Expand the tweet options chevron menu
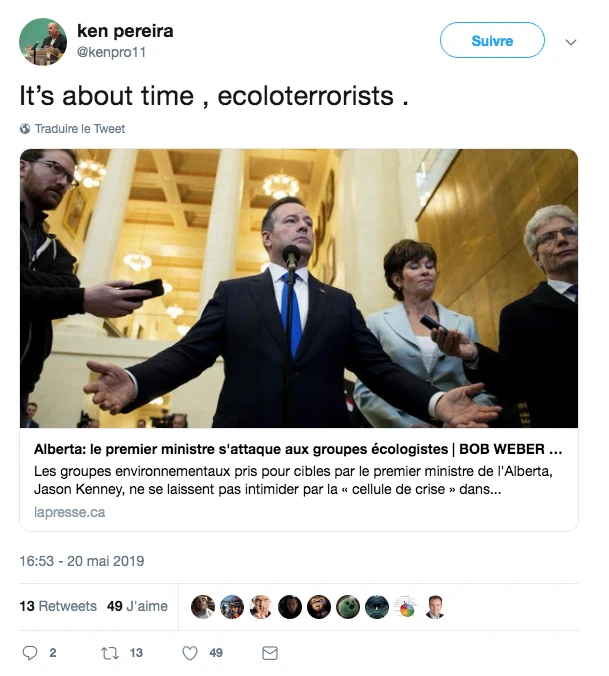Viewport: 609px width, 676px height. point(571,42)
